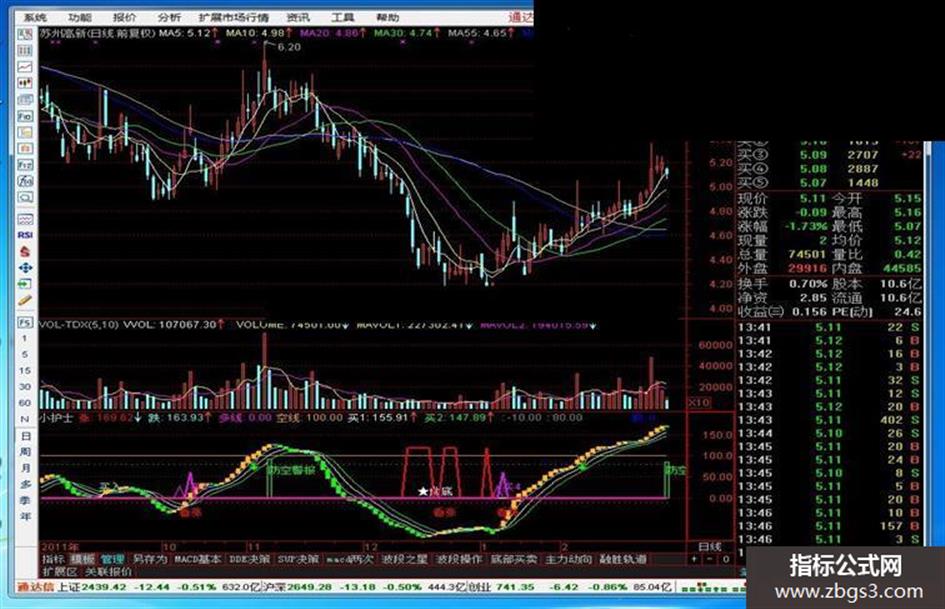Click the blue four-way arrows icon

coord(25,268)
